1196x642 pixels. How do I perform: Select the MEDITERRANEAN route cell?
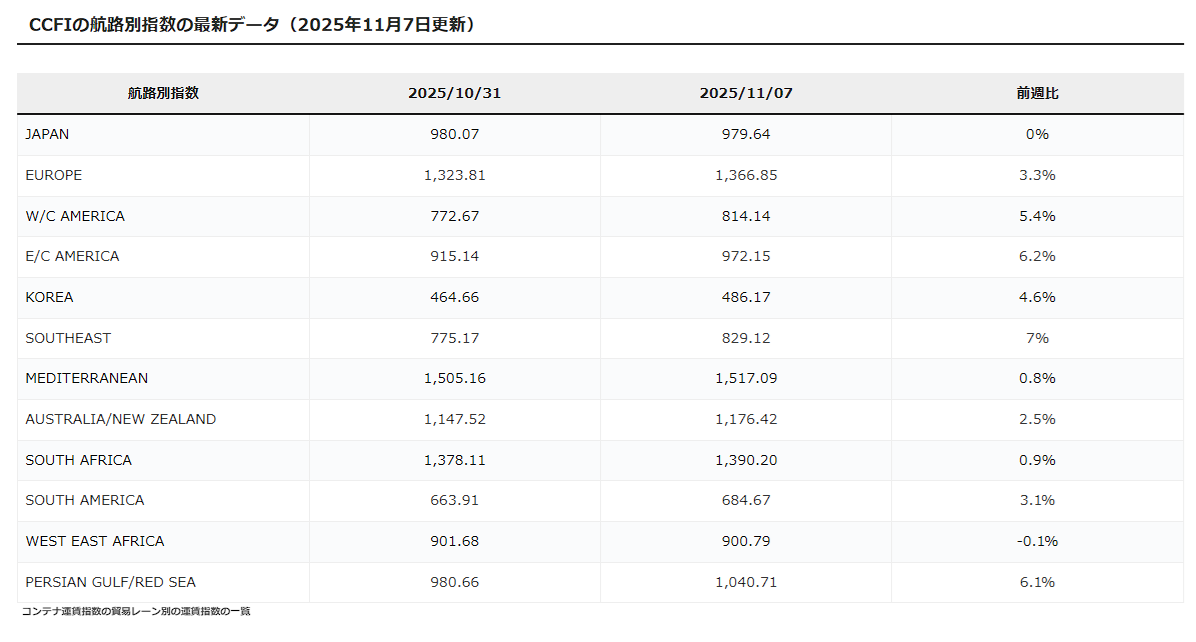(87, 378)
